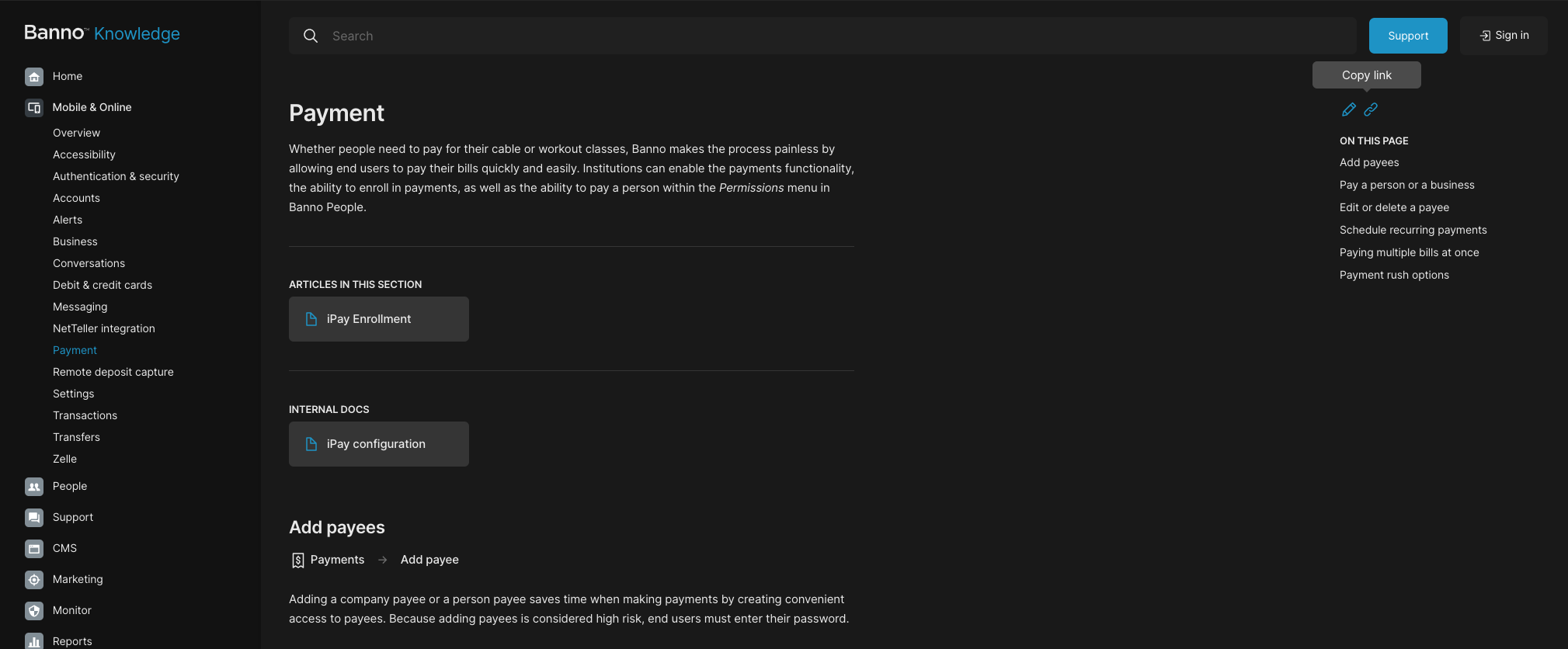Go to Payment rush options anchor
Screen dimensions: 1568x649
pyautogui.click(x=1394, y=276)
